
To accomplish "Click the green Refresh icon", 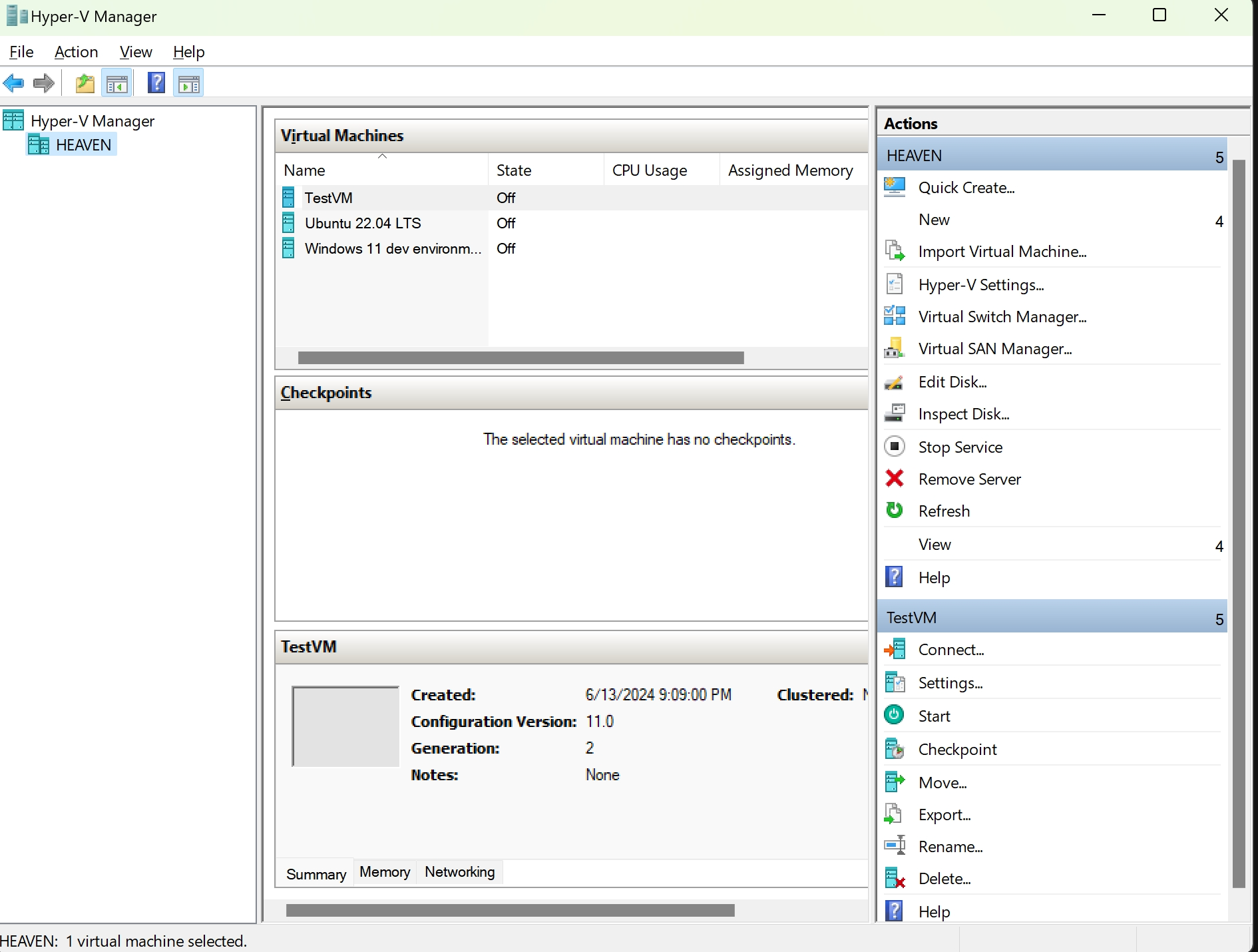I will tap(895, 510).
